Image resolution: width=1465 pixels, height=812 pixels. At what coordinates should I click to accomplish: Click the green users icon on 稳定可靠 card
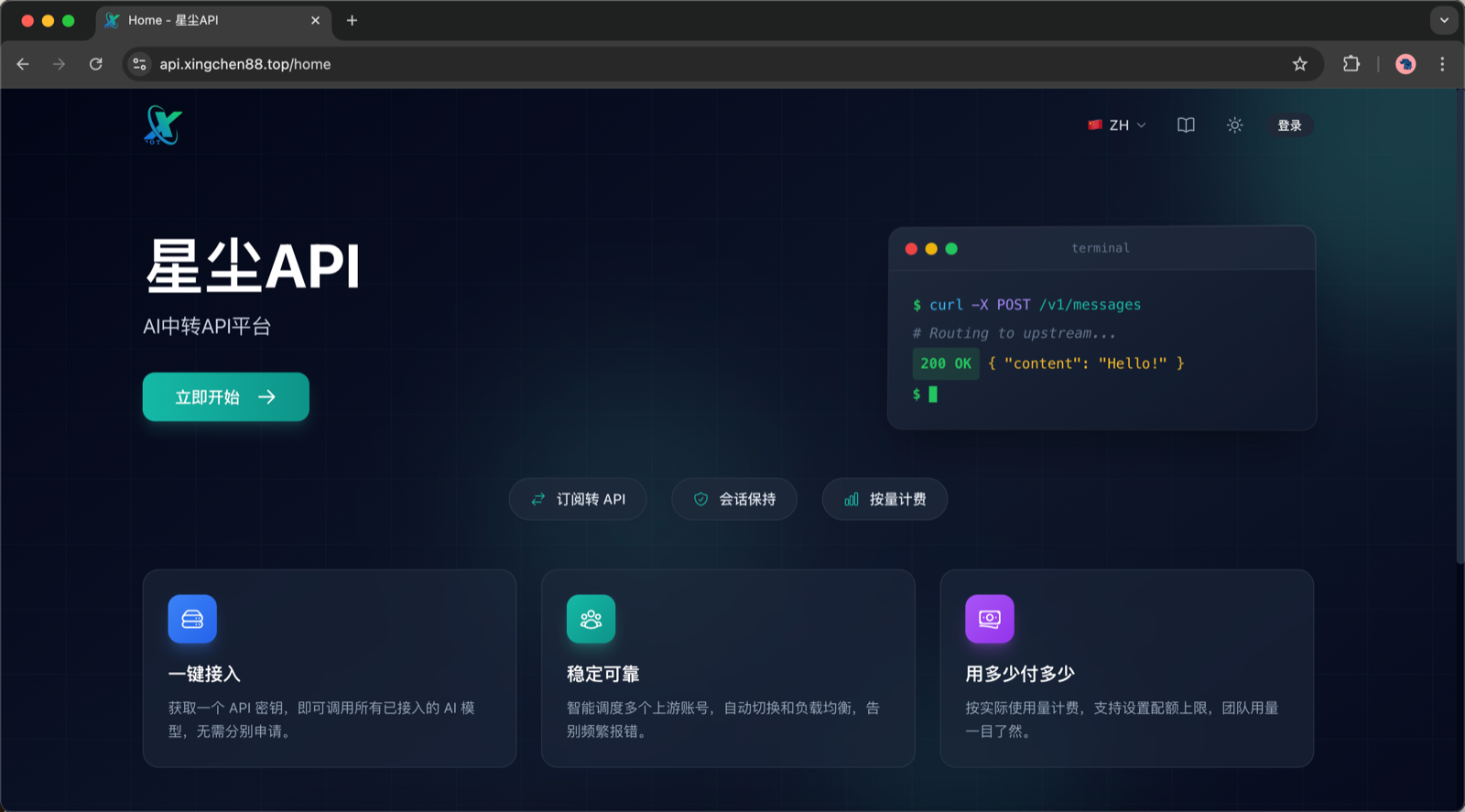pyautogui.click(x=591, y=619)
